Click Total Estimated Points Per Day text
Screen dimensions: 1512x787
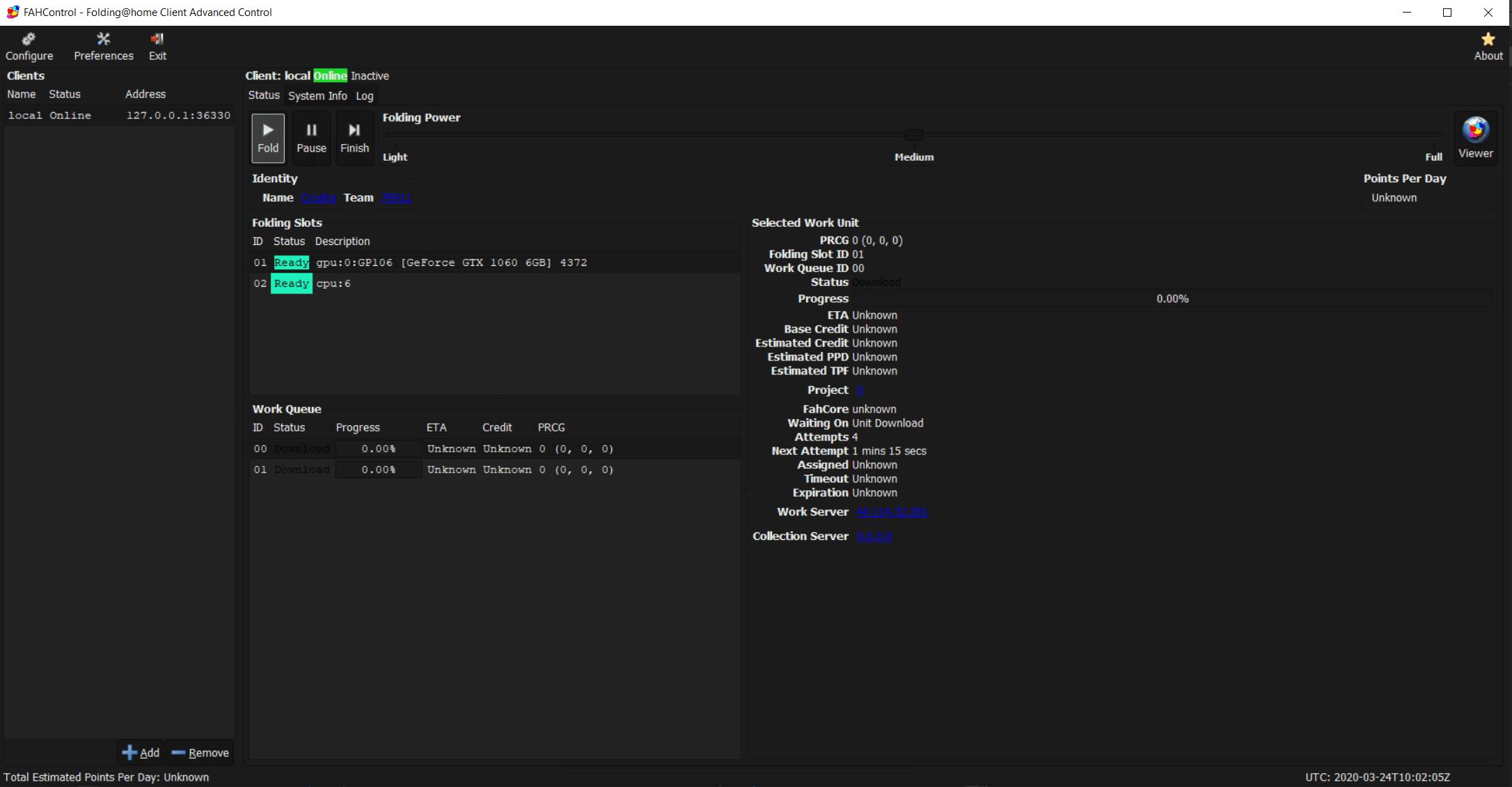tap(107, 777)
